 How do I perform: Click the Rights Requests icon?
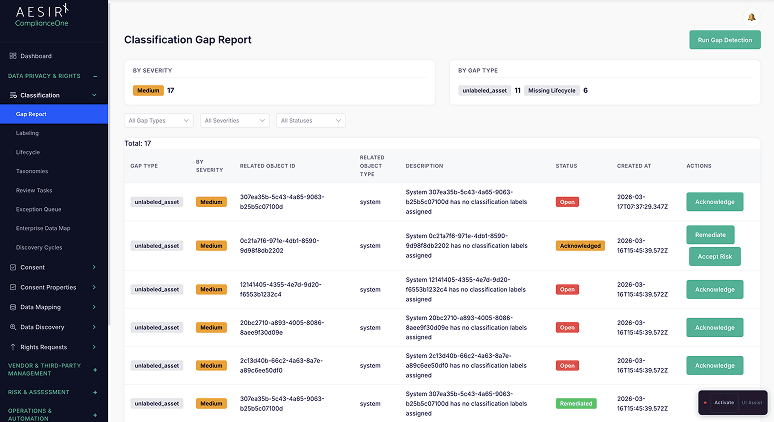click(x=12, y=347)
